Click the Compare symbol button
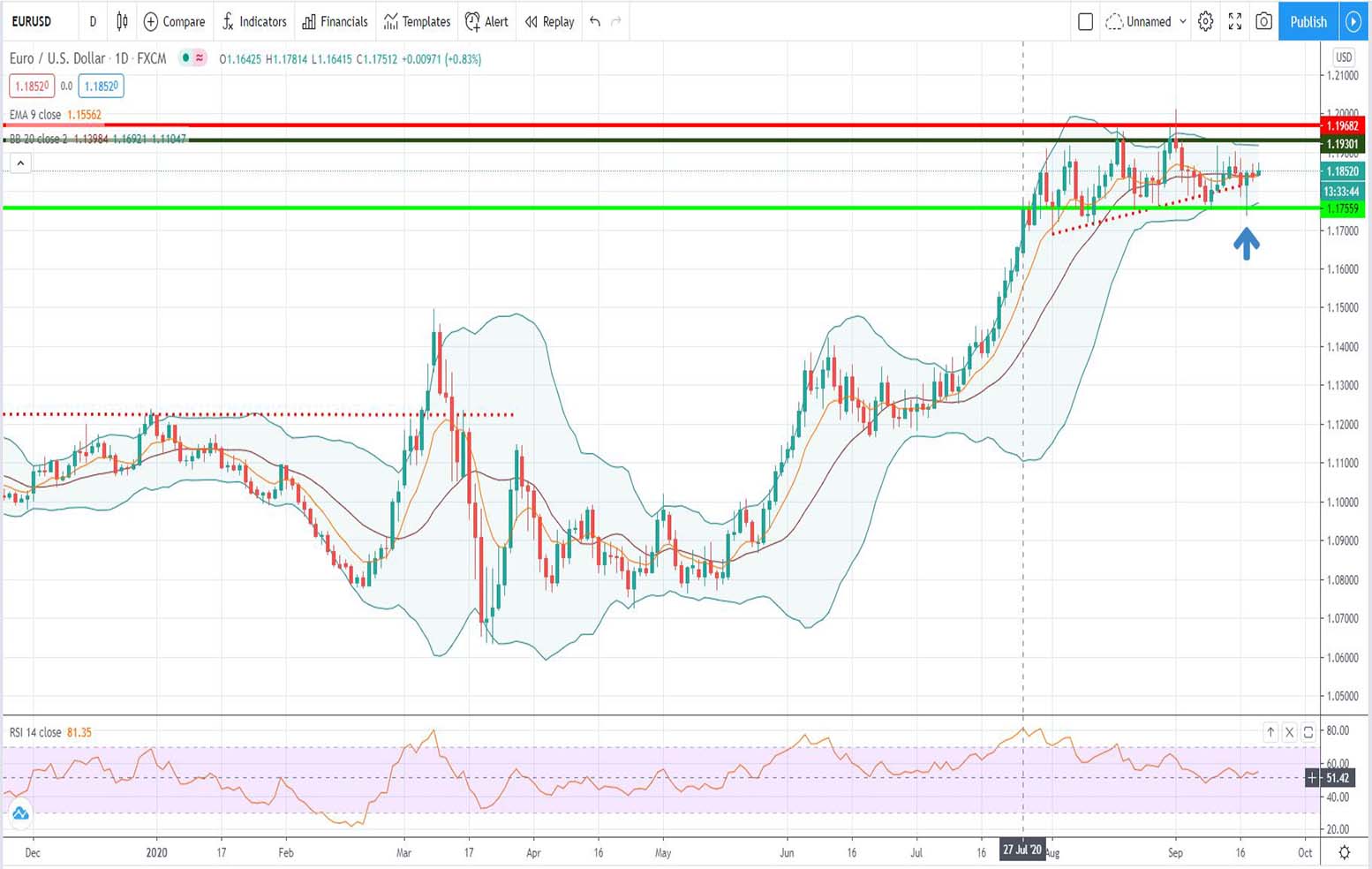This screenshot has width=1372, height=869. click(x=174, y=21)
